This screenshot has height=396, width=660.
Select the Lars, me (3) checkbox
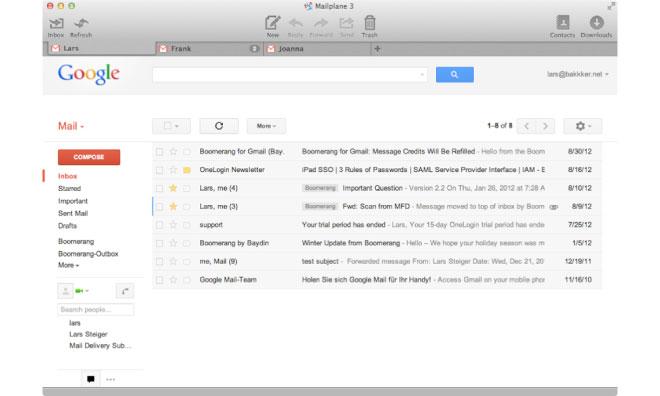click(159, 207)
